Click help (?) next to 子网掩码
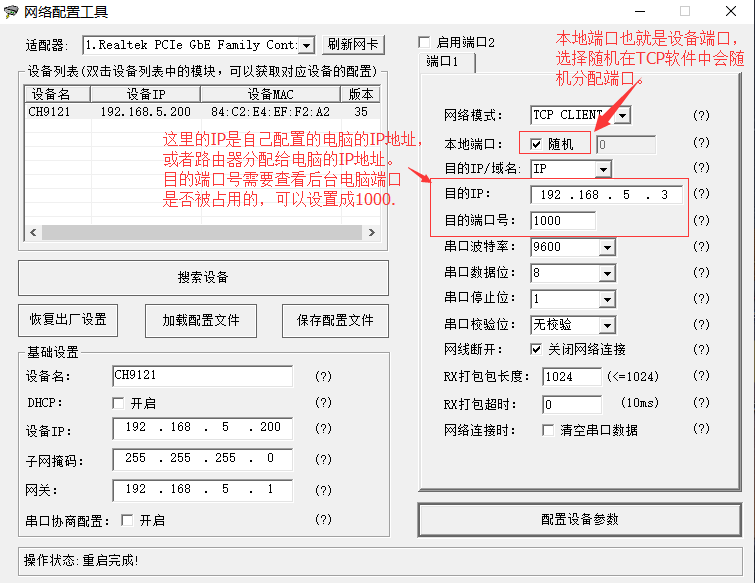755x583 pixels. 323,459
